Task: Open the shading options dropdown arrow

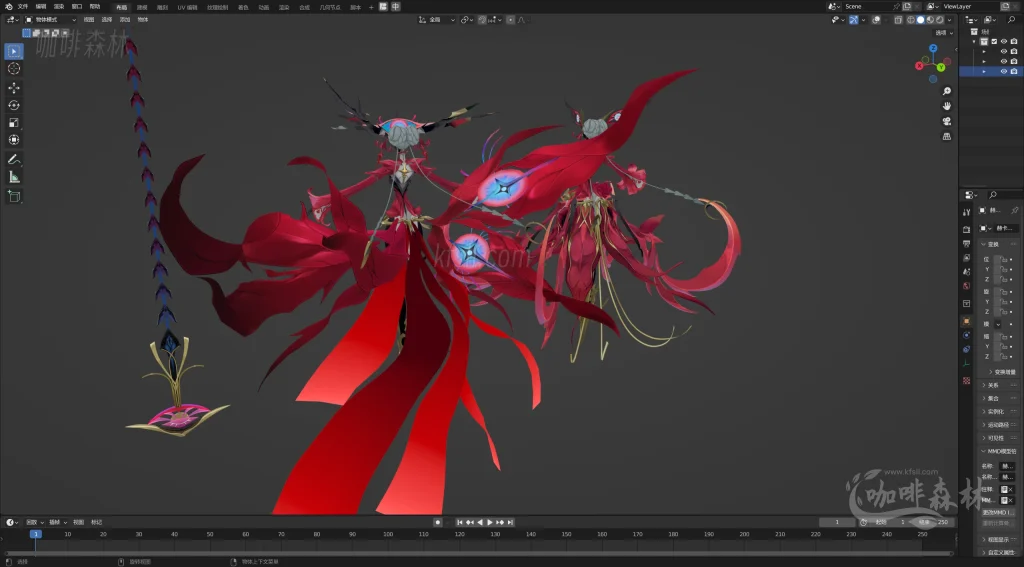Action: tap(949, 20)
